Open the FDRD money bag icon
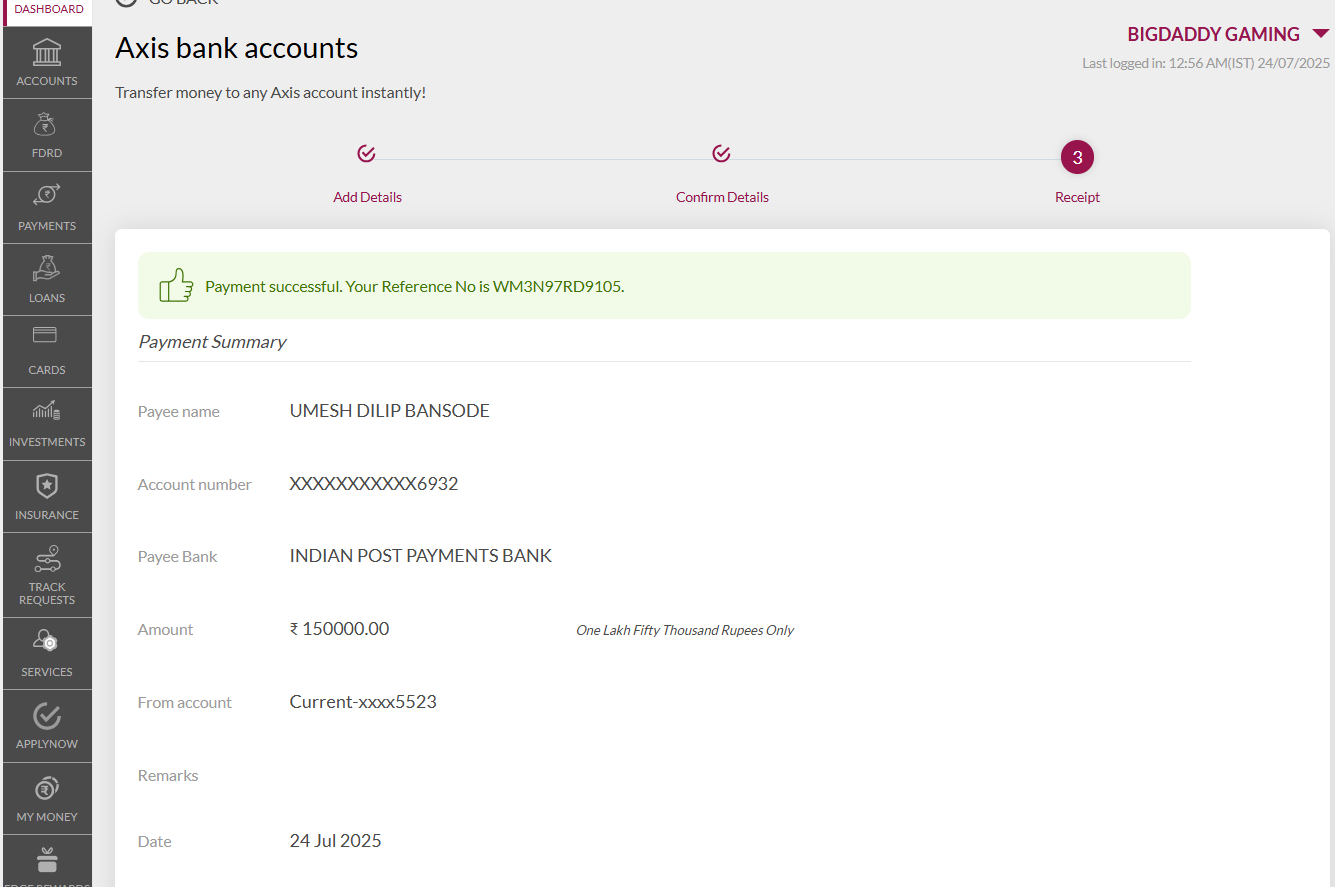1335x887 pixels. point(47,125)
